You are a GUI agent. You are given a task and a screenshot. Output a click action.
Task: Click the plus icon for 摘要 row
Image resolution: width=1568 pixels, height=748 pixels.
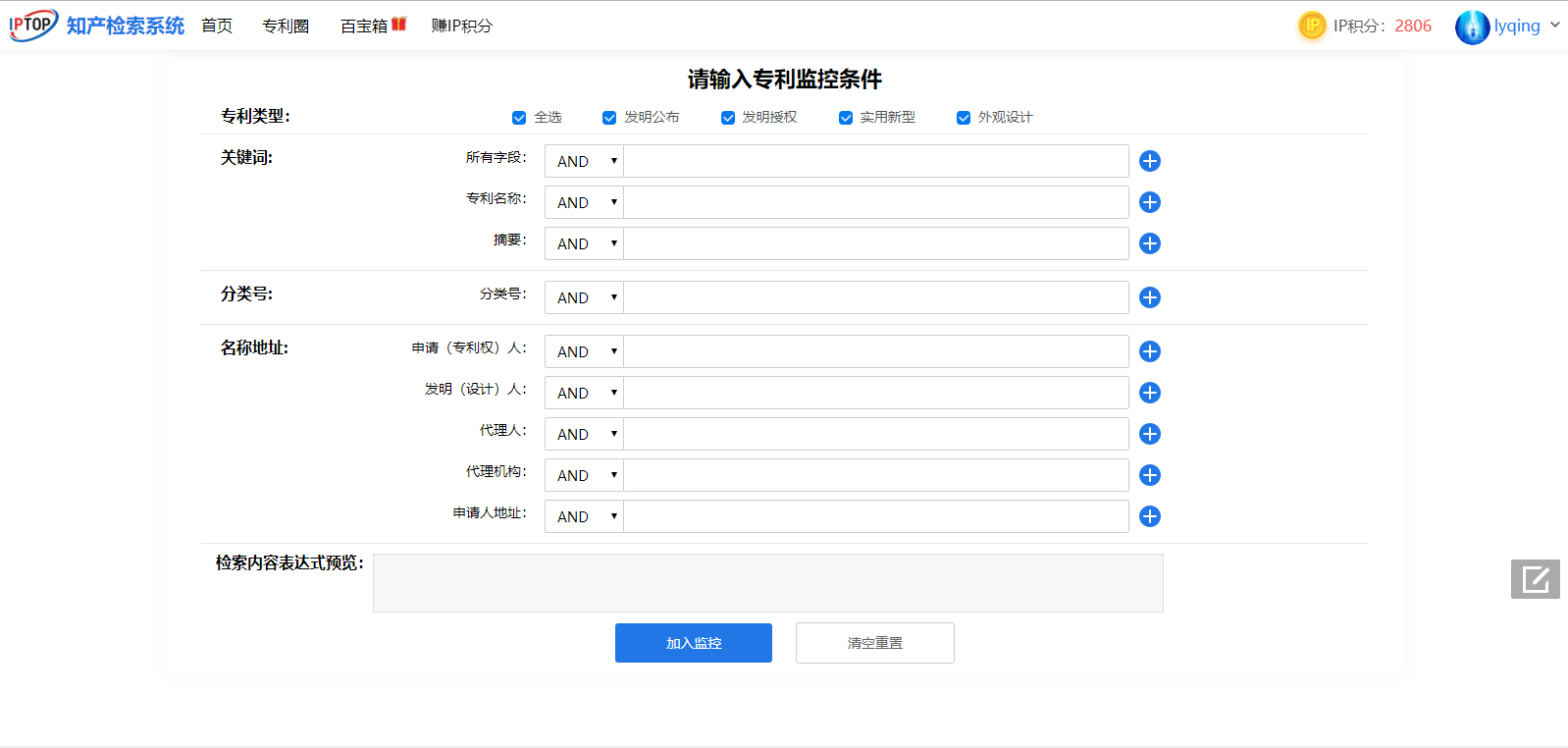[1150, 243]
